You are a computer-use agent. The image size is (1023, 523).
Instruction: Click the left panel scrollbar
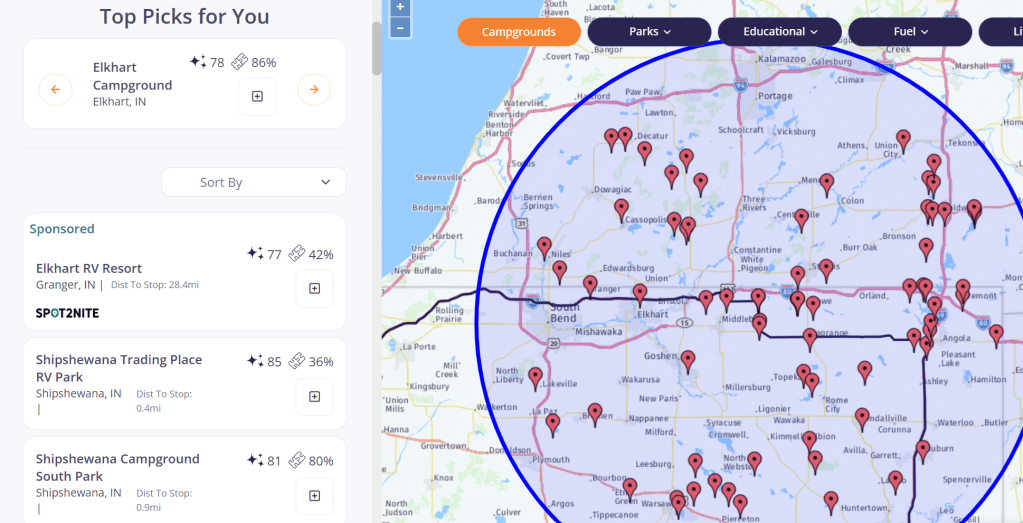[x=377, y=48]
